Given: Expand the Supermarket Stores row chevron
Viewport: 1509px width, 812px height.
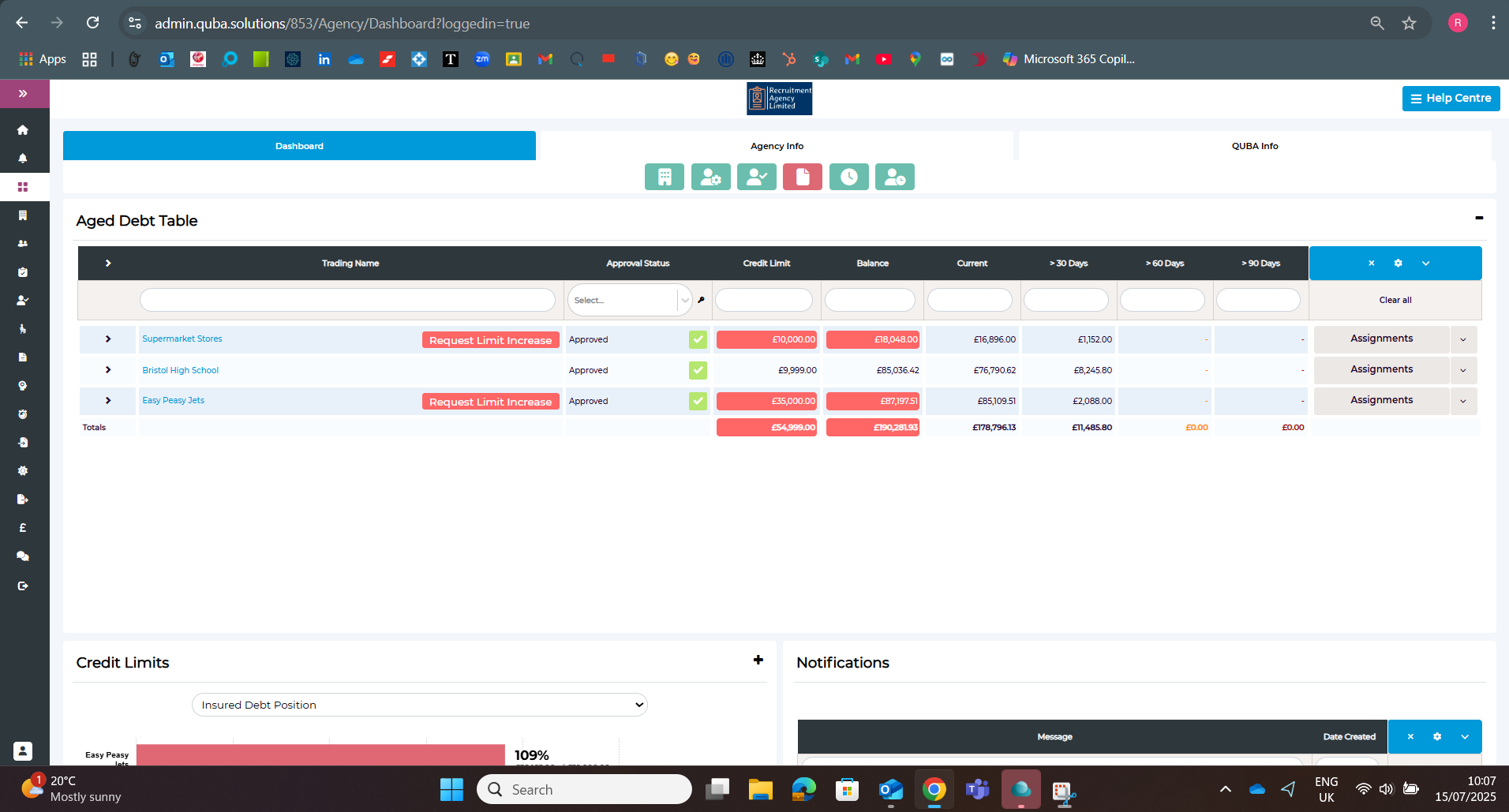Looking at the screenshot, I should [x=107, y=339].
